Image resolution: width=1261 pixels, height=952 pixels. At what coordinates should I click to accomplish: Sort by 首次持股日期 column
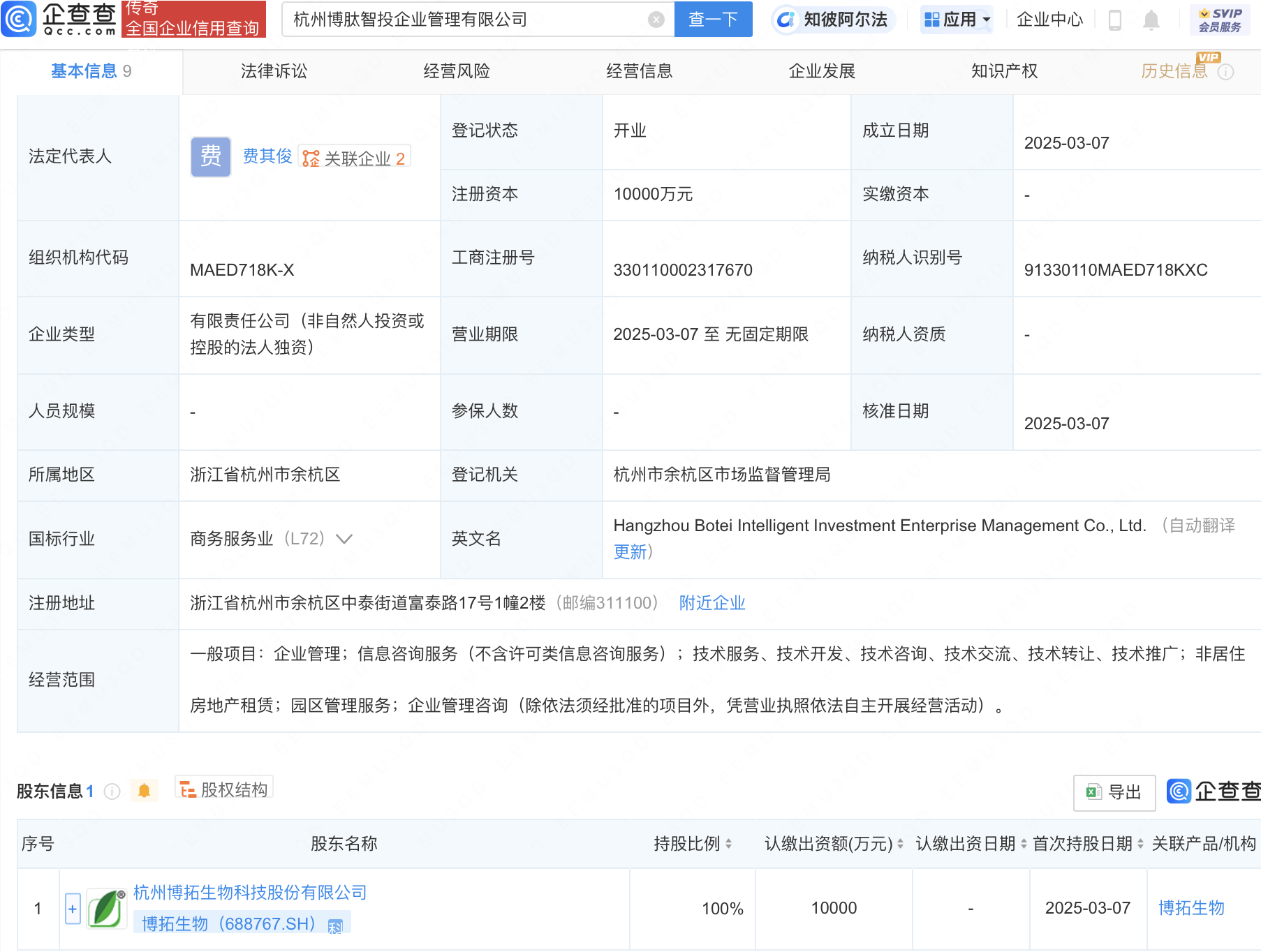coord(1140,844)
